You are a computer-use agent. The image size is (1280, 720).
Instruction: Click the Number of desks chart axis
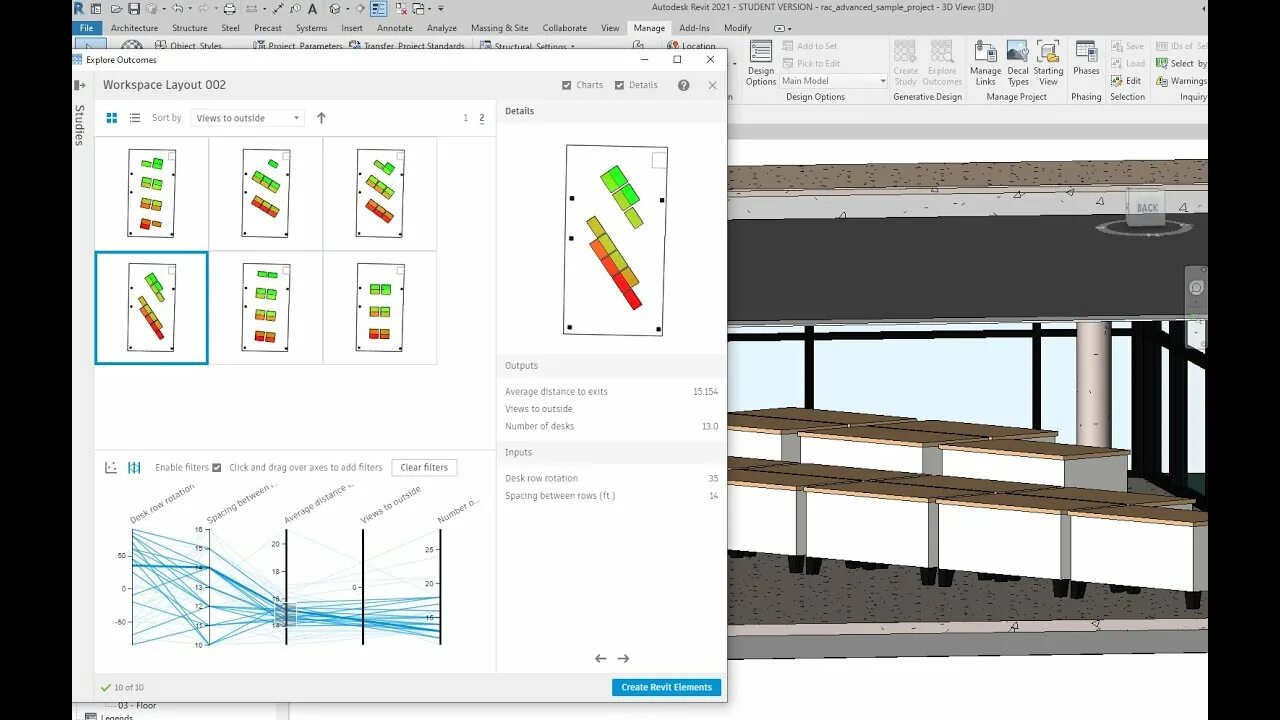point(440,587)
